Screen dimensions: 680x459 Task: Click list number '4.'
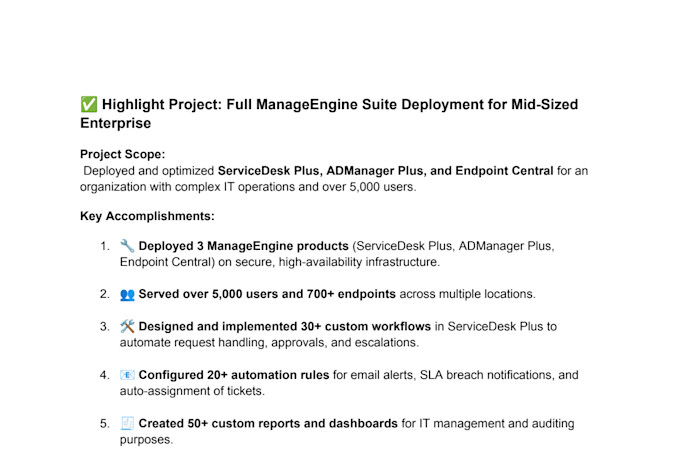pyautogui.click(x=105, y=375)
